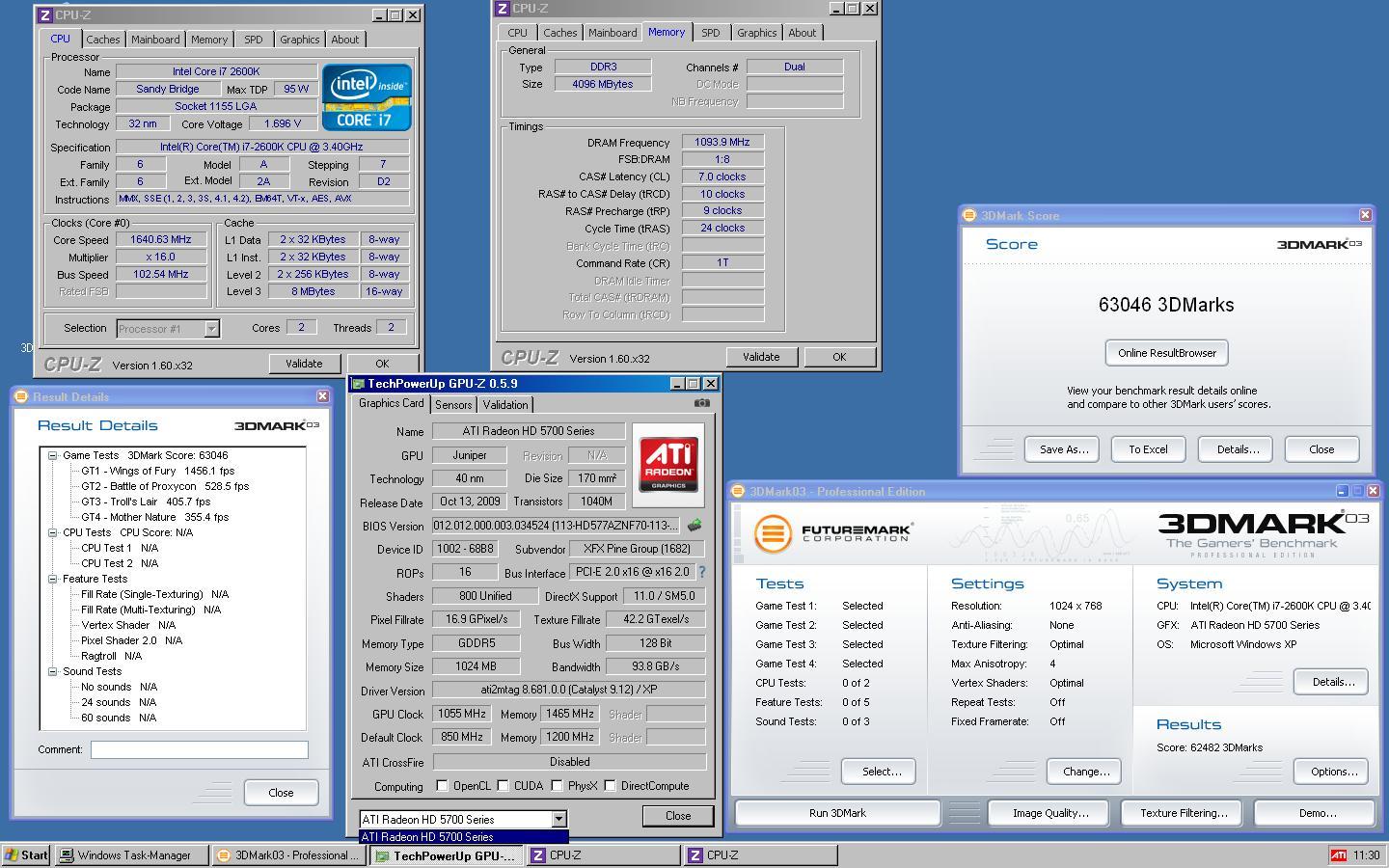Click the GPU Clock value 1055 MHz

pyautogui.click(x=462, y=714)
